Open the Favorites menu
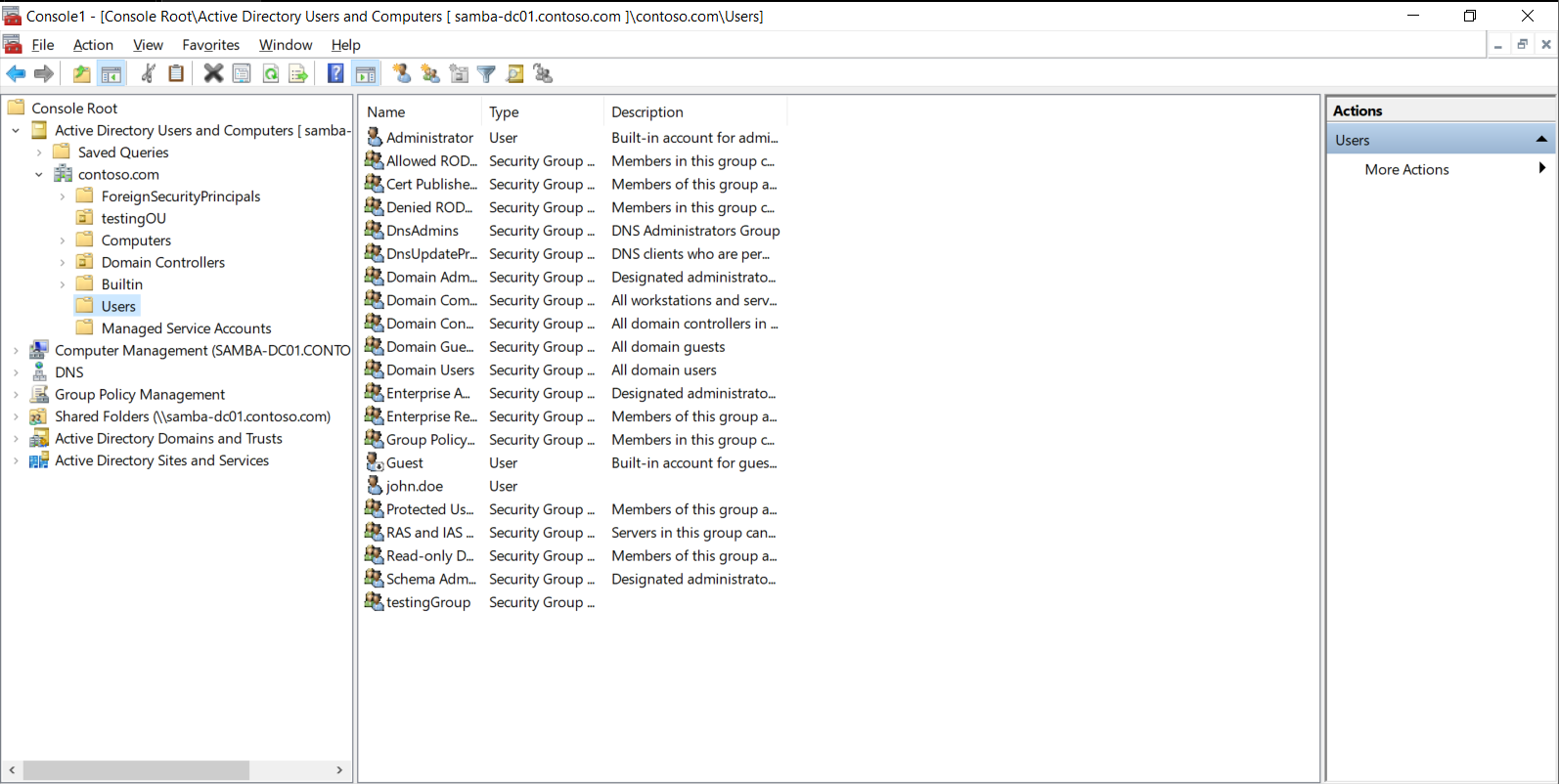 tap(211, 45)
